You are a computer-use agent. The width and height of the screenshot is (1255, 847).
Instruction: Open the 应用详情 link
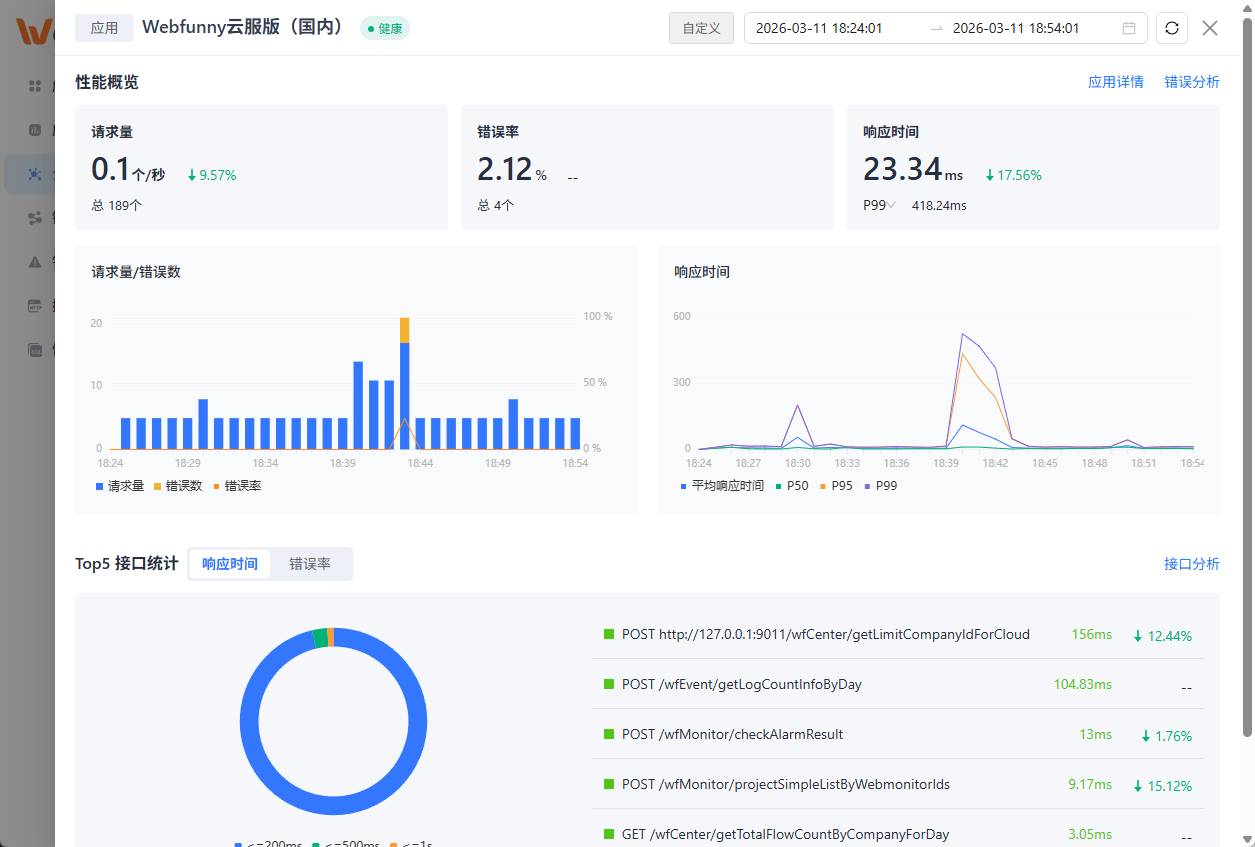coord(1115,82)
